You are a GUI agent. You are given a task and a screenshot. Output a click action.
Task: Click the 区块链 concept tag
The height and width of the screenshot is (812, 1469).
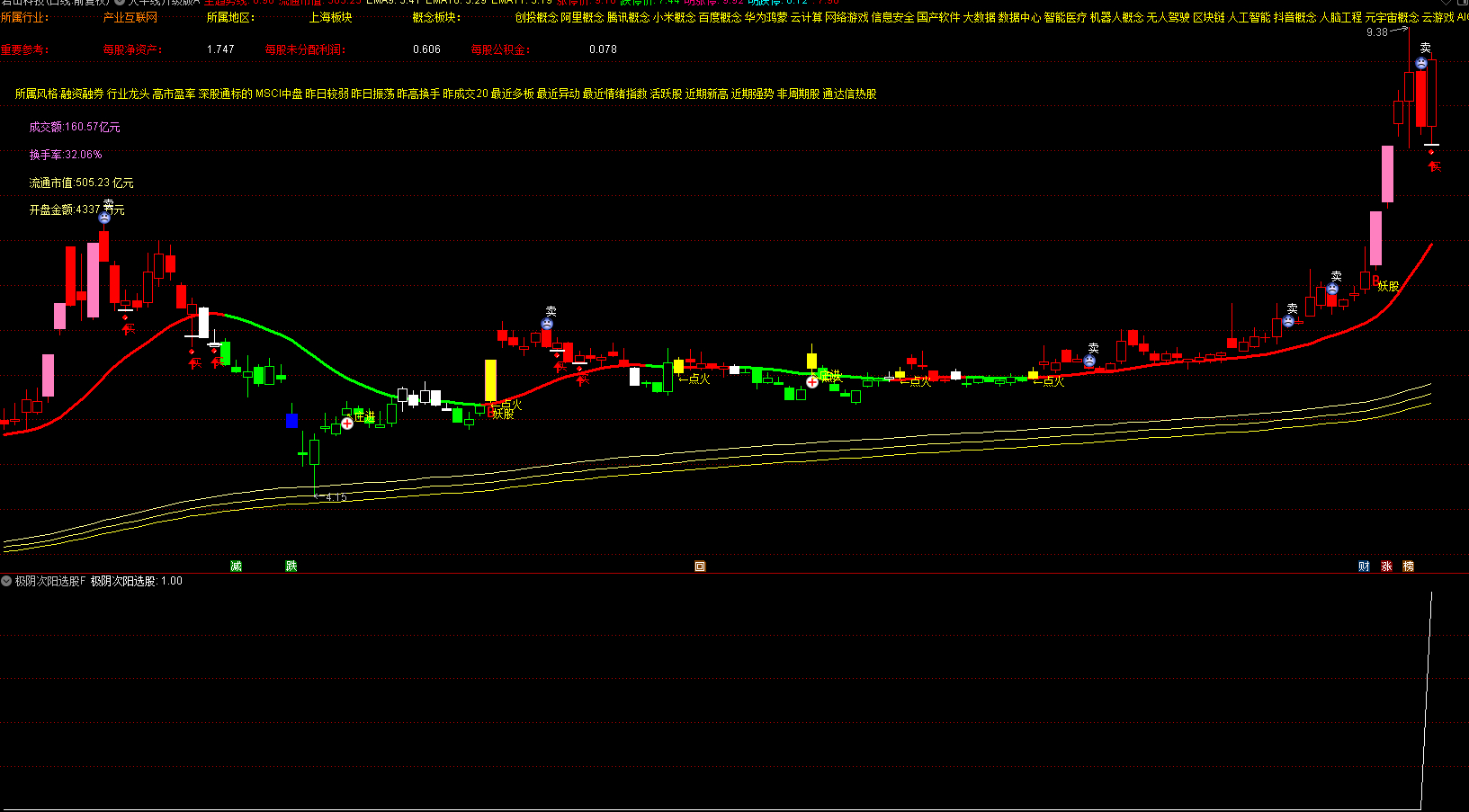(1208, 17)
